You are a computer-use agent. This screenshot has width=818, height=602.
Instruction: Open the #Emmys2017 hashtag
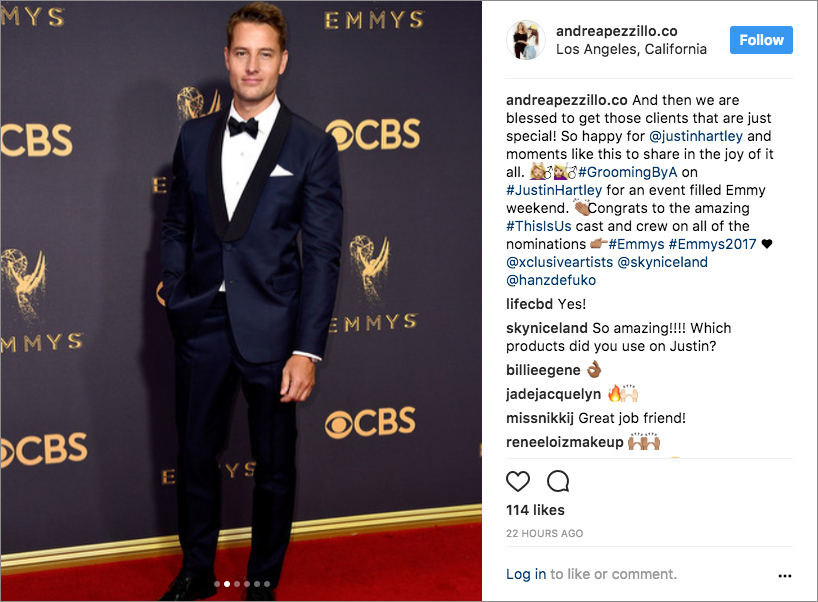[x=712, y=244]
